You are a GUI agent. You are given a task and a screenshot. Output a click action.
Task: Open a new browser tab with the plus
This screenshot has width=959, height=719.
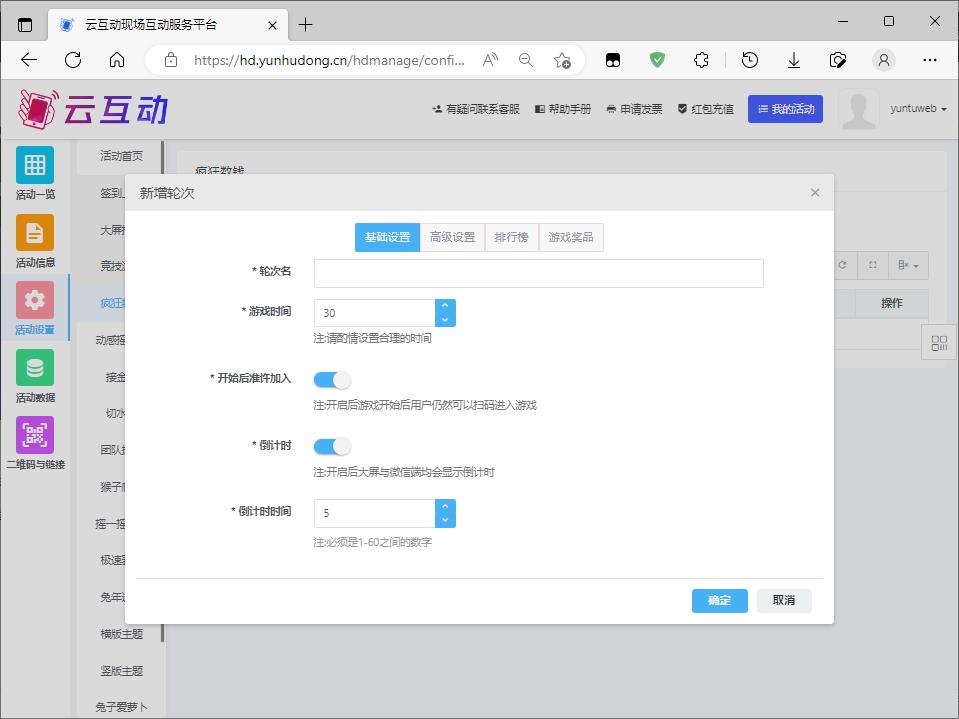tap(305, 25)
